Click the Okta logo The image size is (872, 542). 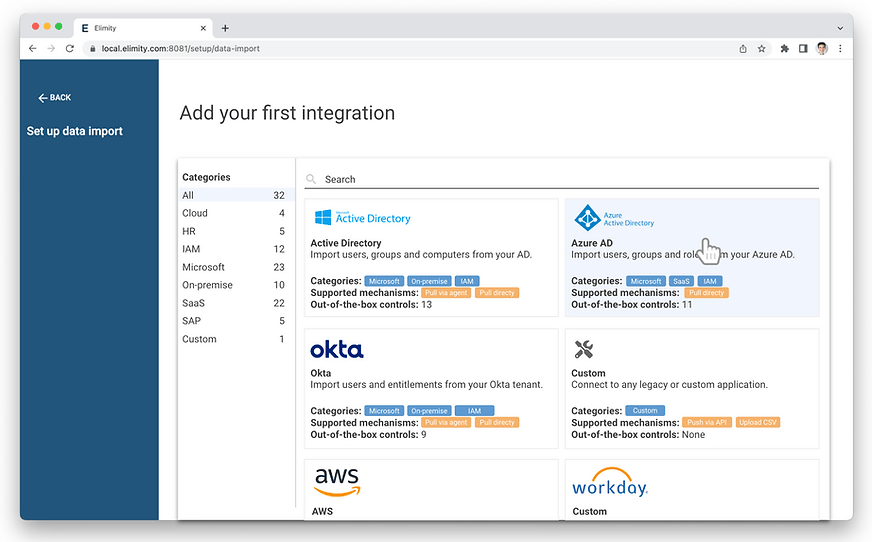[x=337, y=350]
